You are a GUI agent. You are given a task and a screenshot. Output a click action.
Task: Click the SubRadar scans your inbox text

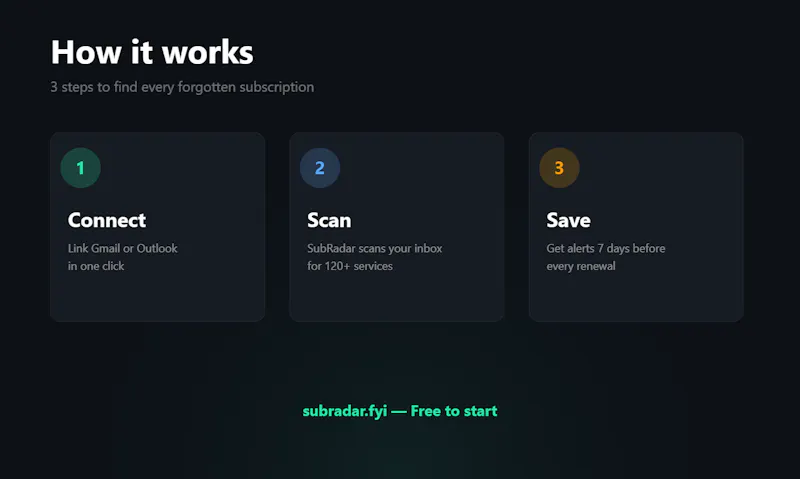click(x=374, y=248)
